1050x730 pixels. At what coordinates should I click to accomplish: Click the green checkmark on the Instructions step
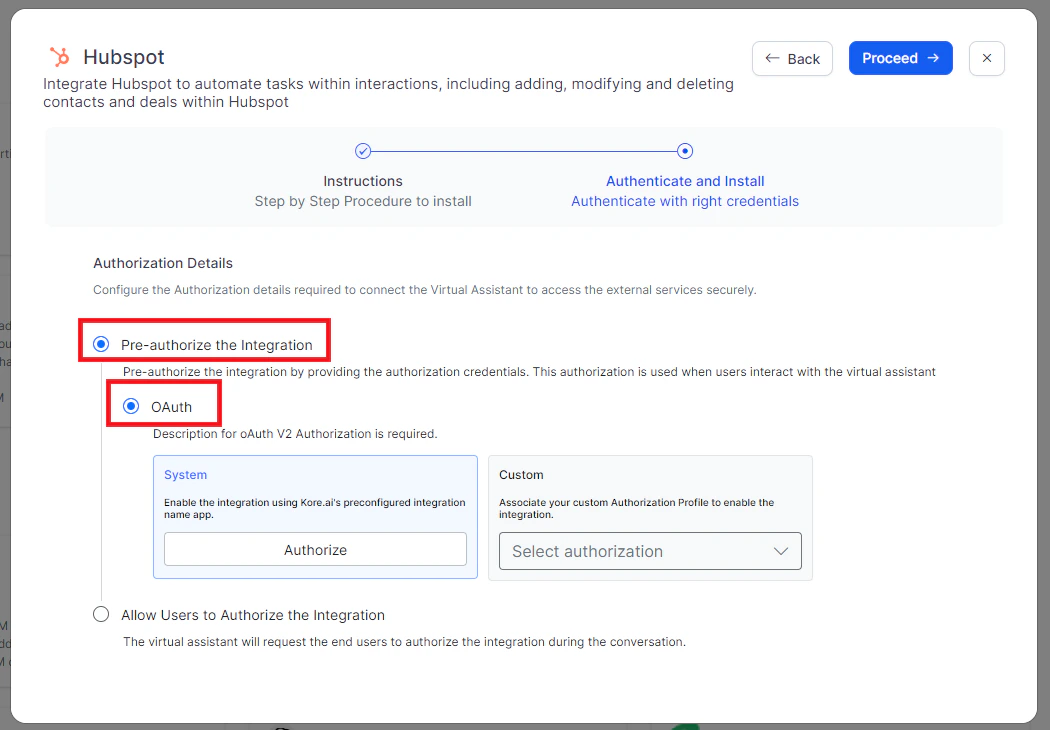[x=363, y=150]
